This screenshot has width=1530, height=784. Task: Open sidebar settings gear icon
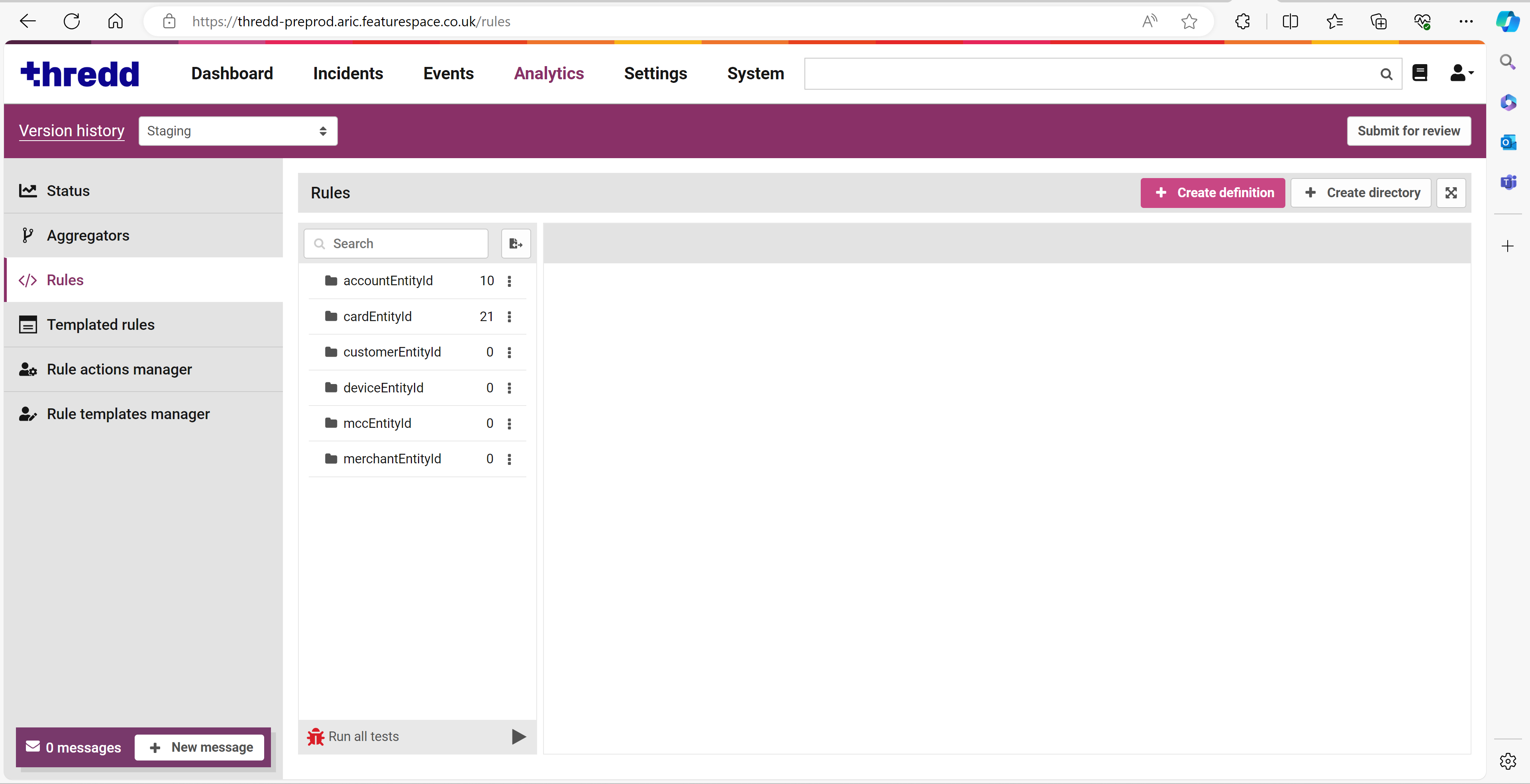coord(1507,761)
